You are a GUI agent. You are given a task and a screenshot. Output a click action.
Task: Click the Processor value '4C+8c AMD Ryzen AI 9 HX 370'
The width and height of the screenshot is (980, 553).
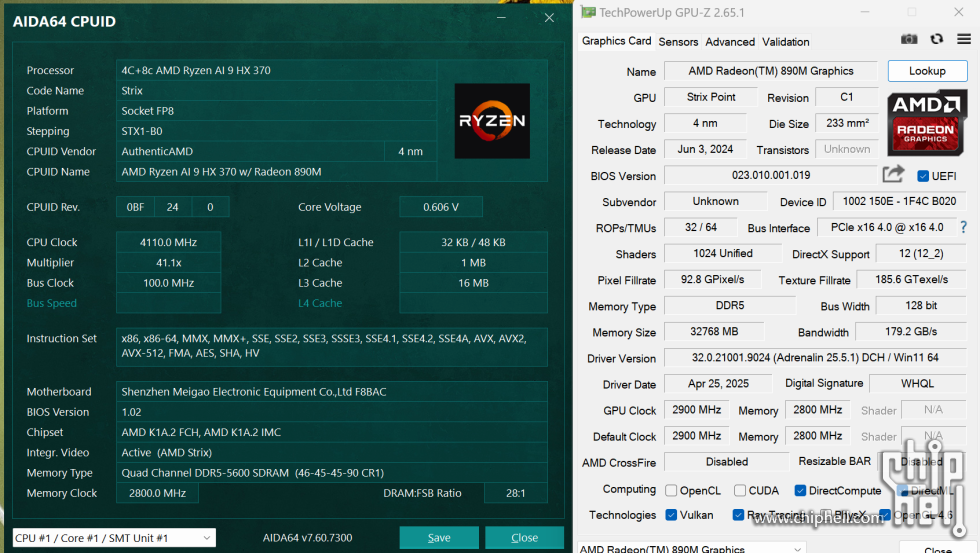(196, 70)
